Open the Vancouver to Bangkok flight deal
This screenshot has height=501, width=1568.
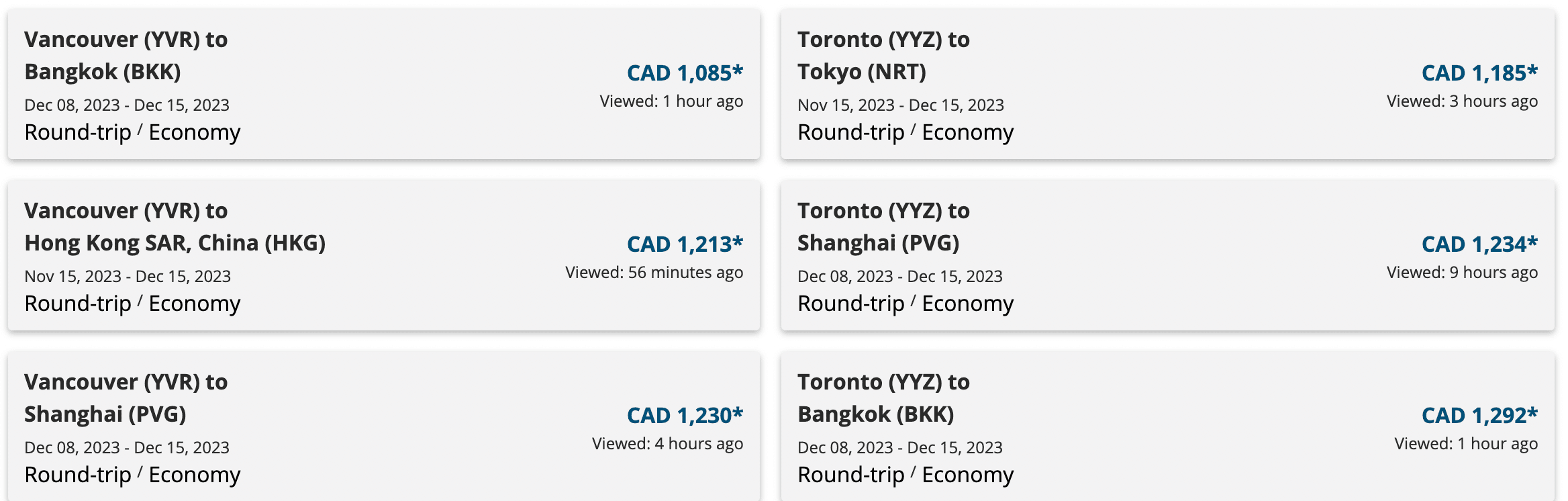[x=126, y=56]
